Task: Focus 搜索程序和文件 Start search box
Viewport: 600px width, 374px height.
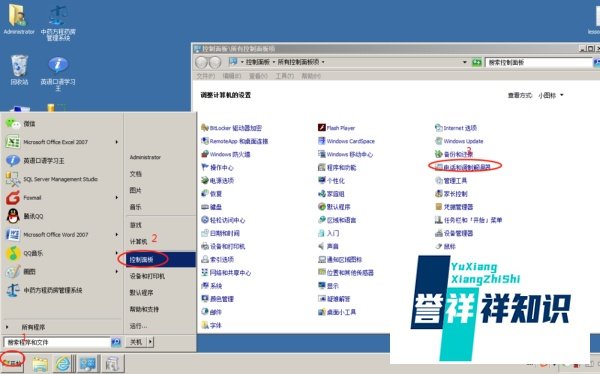Action: click(x=57, y=342)
